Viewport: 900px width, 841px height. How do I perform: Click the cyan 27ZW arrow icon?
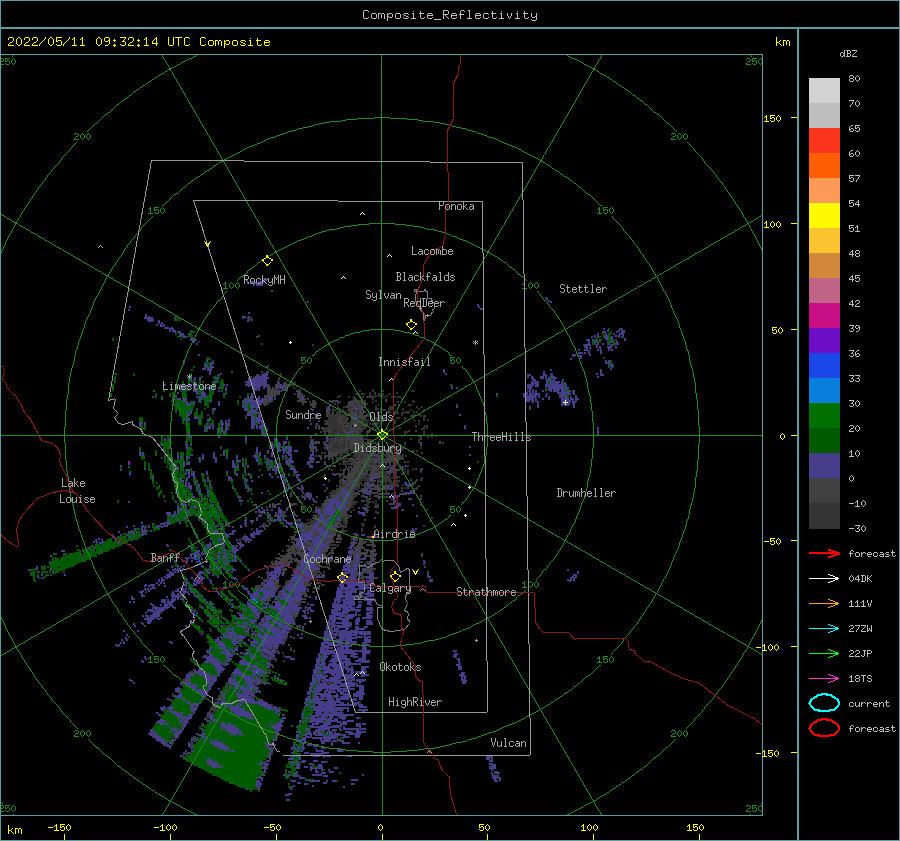tap(824, 629)
